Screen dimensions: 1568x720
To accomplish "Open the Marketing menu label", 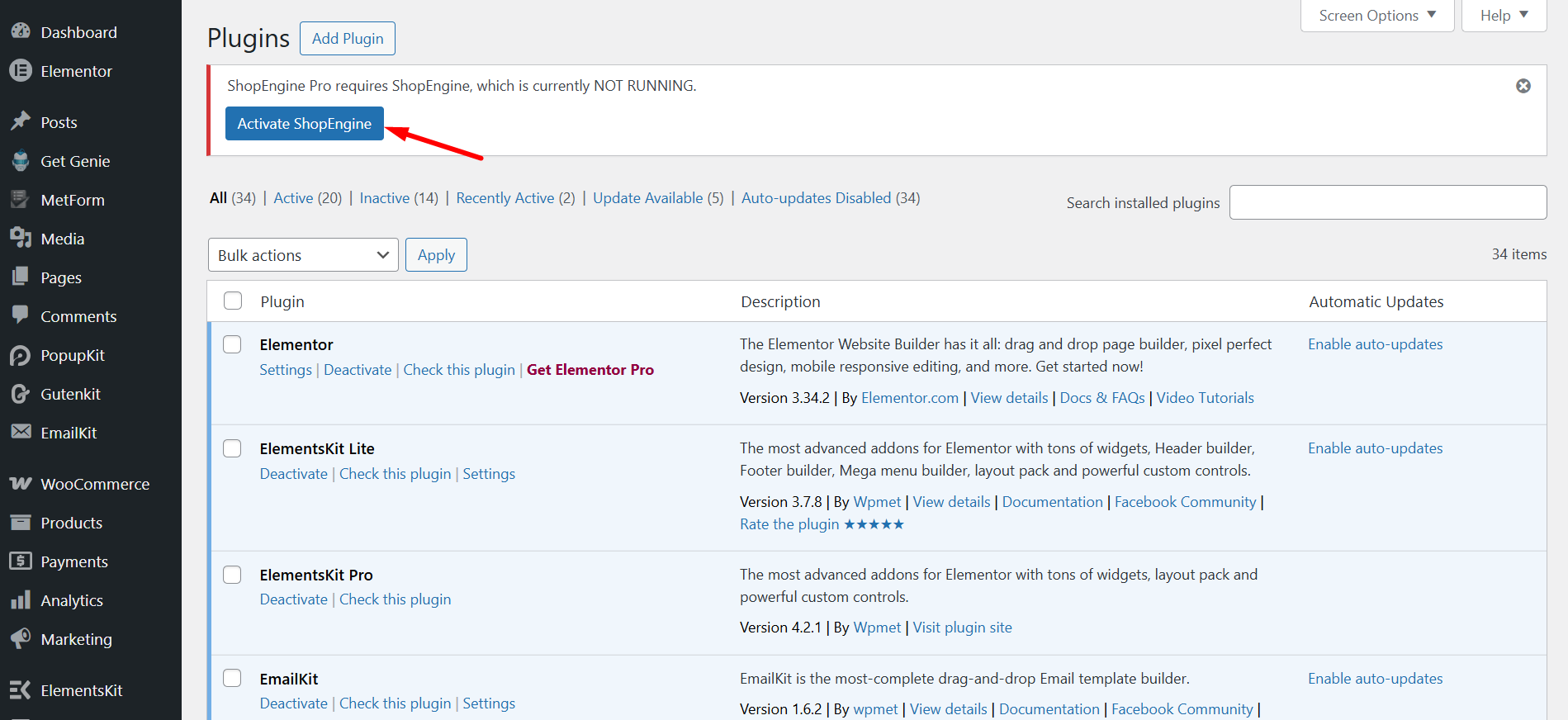I will 76,639.
